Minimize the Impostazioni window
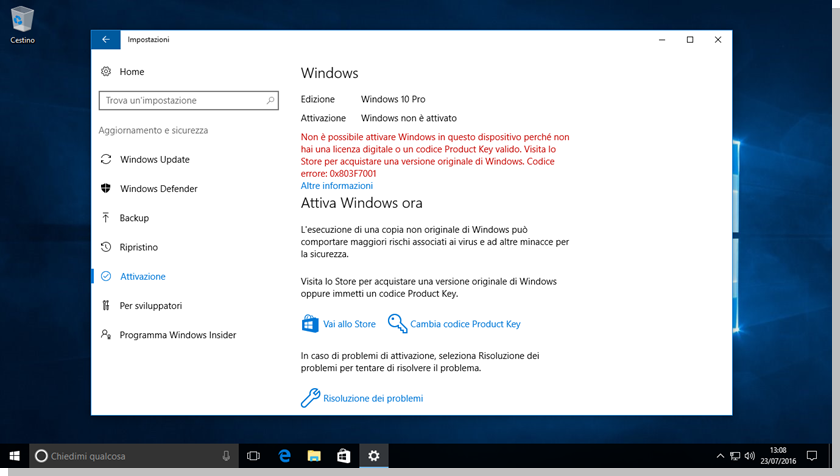Viewport: 840px width, 476px height. click(662, 40)
